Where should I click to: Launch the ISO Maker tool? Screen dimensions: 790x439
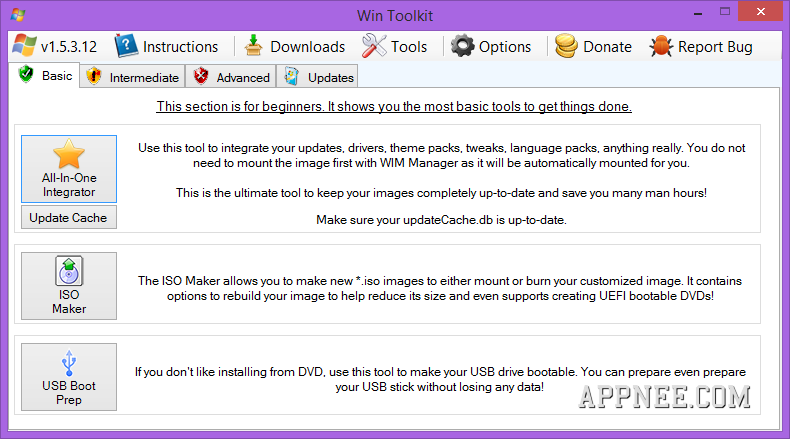click(x=69, y=286)
